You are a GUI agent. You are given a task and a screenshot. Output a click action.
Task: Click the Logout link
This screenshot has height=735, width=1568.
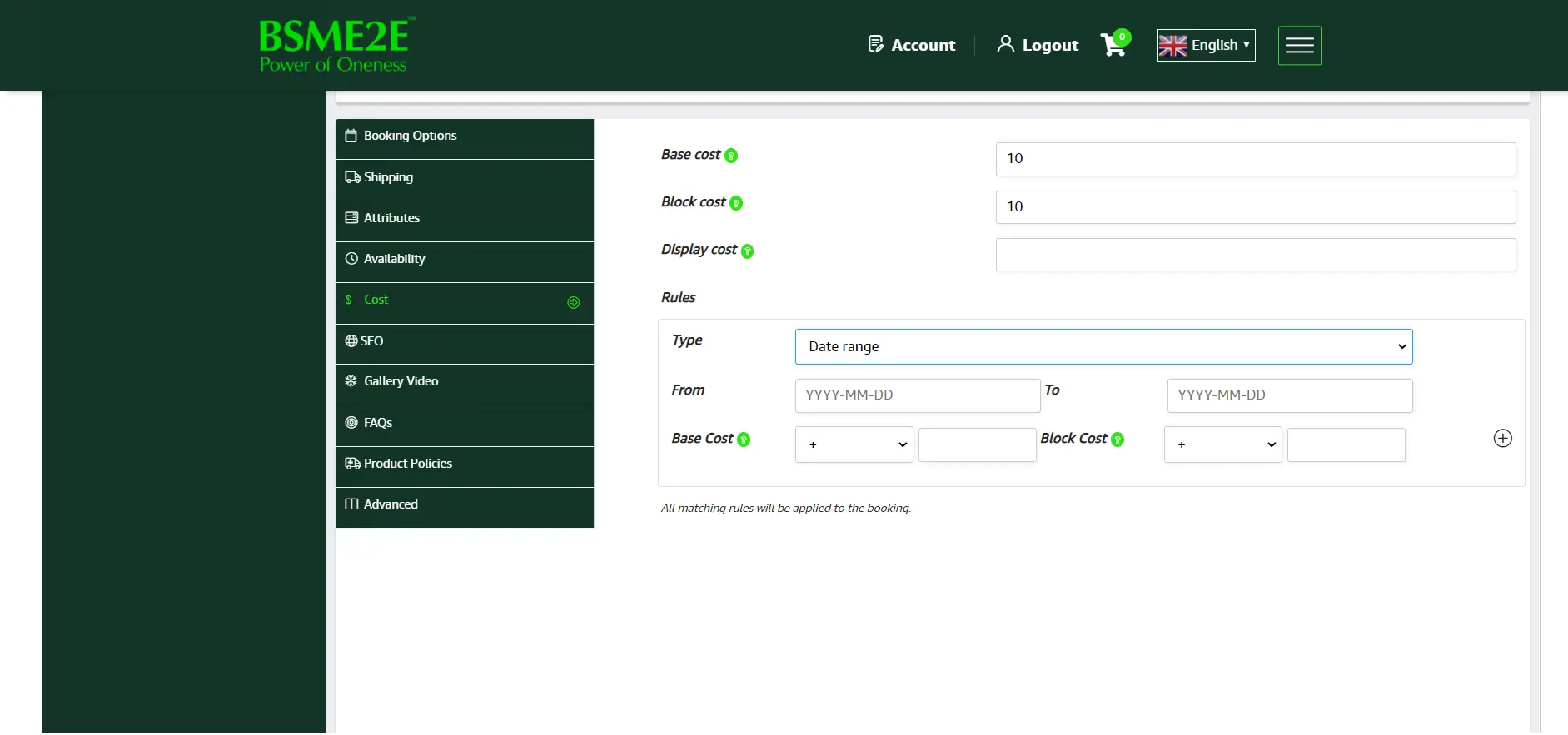click(1038, 45)
